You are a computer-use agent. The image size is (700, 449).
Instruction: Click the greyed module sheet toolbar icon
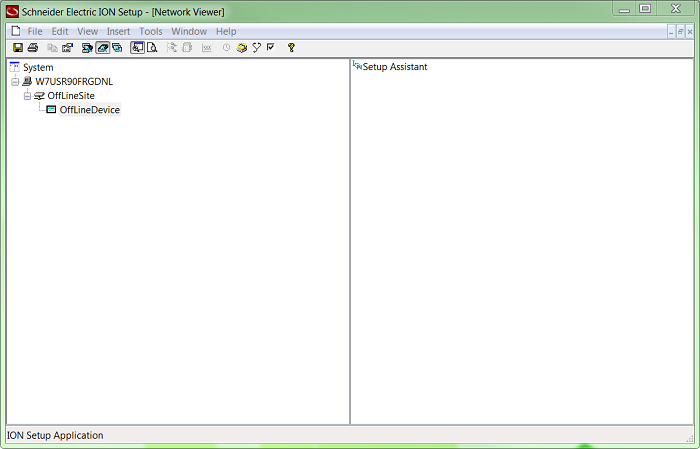pyautogui.click(x=188, y=47)
